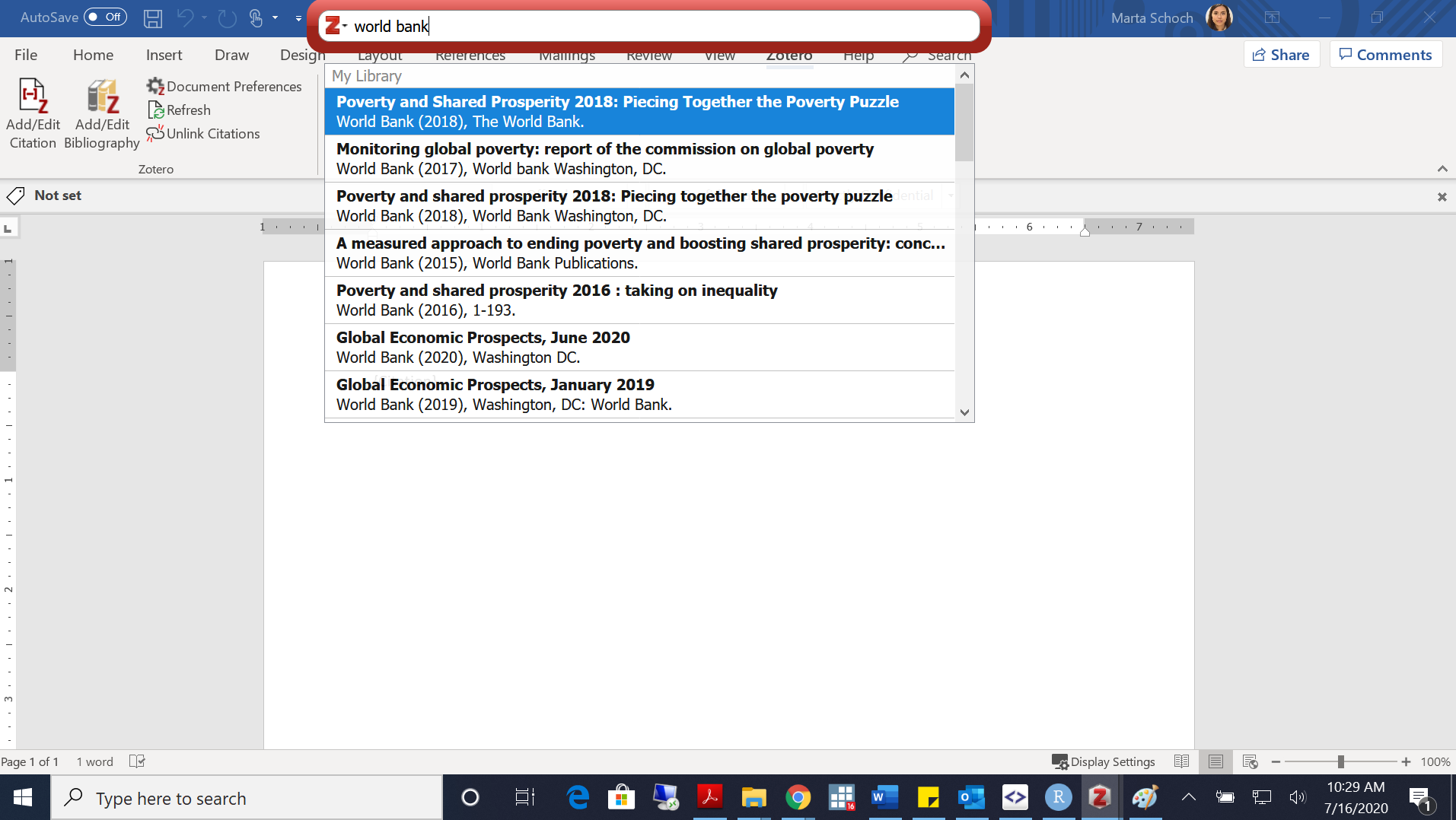
Task: Click the Windows search box
Action: 247,798
